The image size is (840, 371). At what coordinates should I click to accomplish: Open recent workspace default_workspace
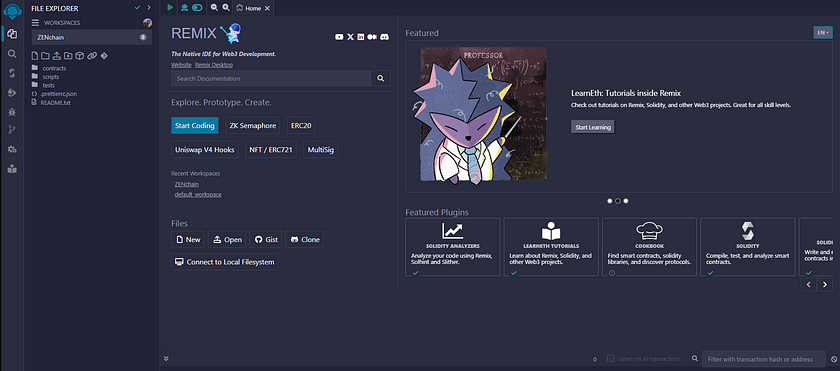coord(198,194)
